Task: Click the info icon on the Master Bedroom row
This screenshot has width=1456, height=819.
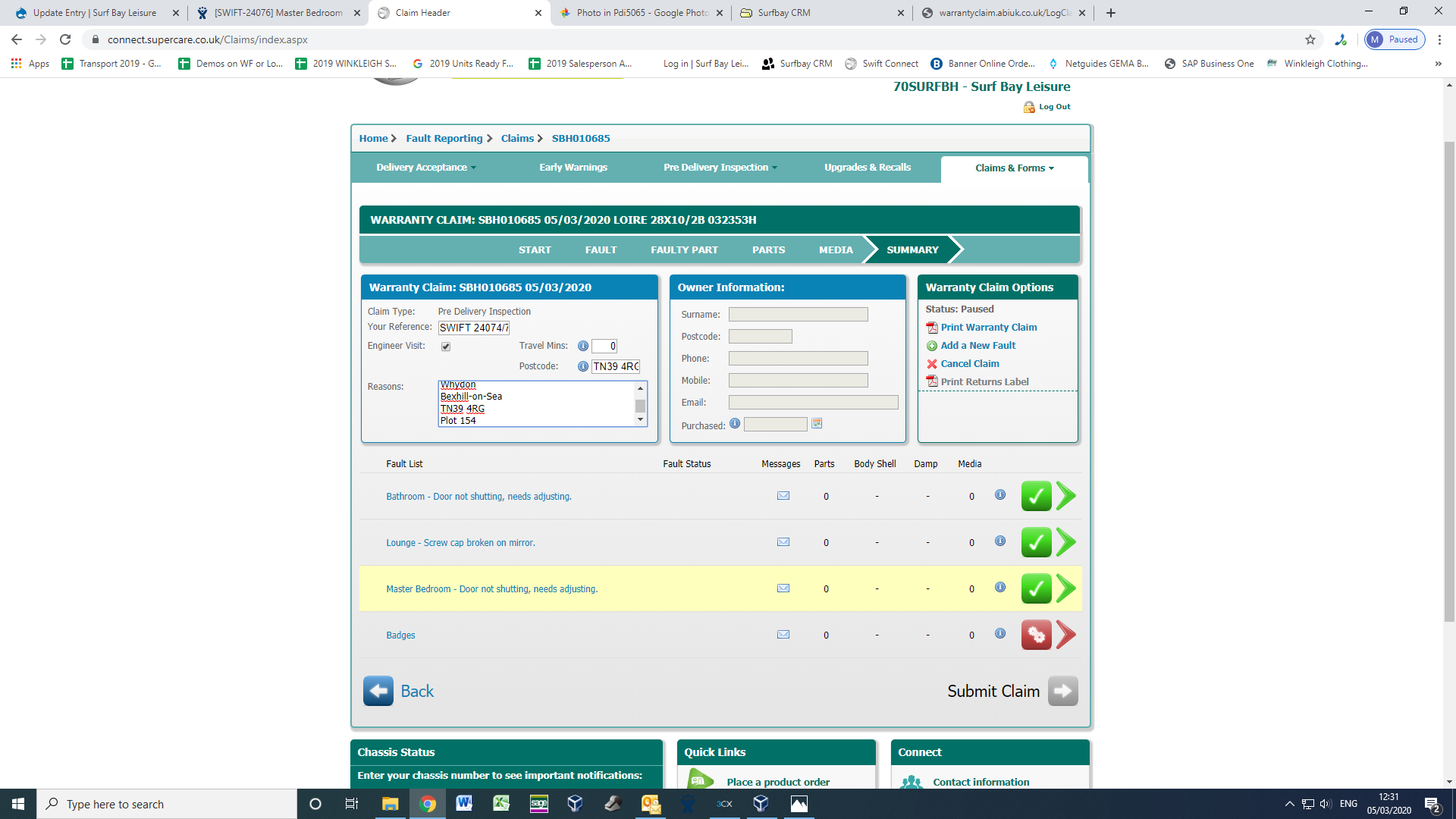Action: [x=1000, y=588]
